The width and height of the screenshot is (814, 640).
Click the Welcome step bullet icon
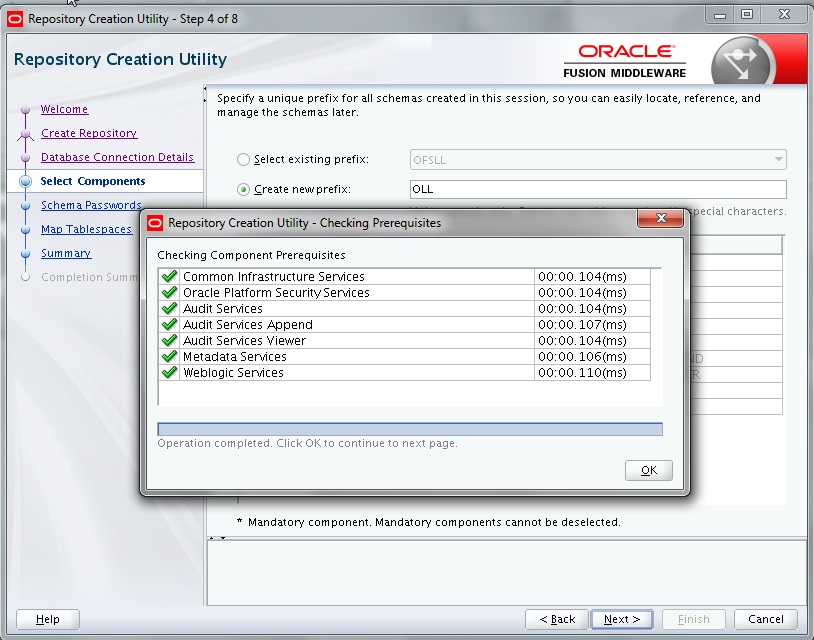point(25,110)
